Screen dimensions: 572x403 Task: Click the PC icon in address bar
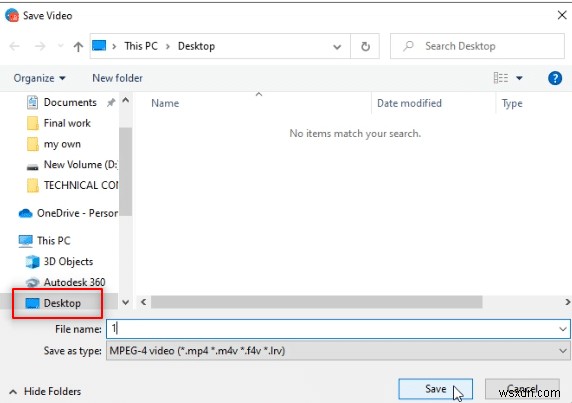coord(99,46)
